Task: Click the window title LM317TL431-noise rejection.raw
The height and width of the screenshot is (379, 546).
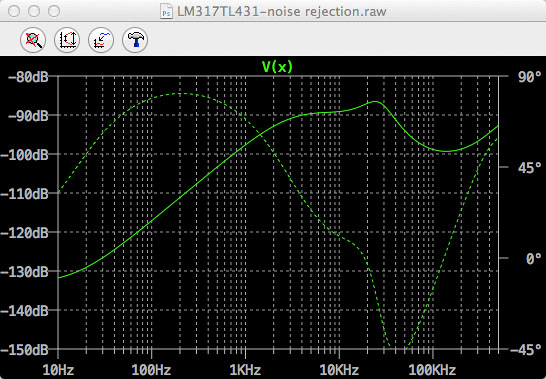Action: (282, 11)
